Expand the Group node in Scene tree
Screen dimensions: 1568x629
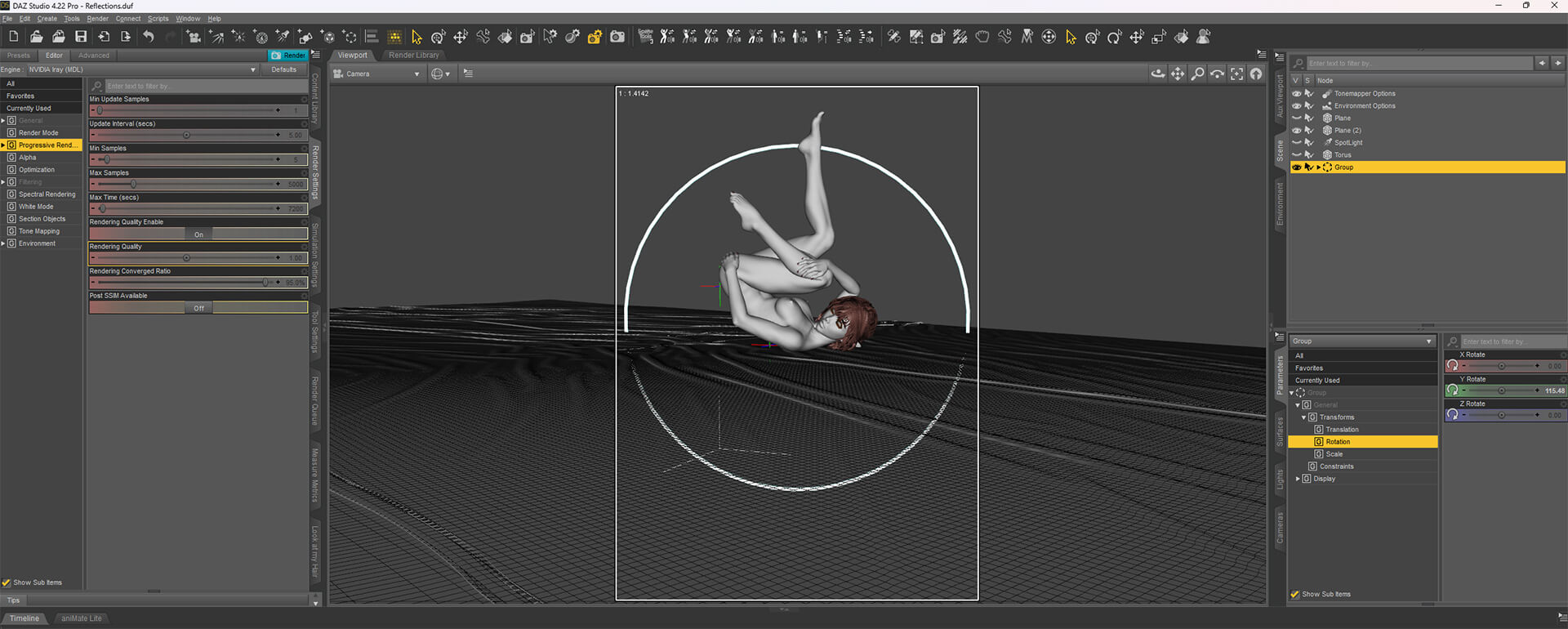1318,167
